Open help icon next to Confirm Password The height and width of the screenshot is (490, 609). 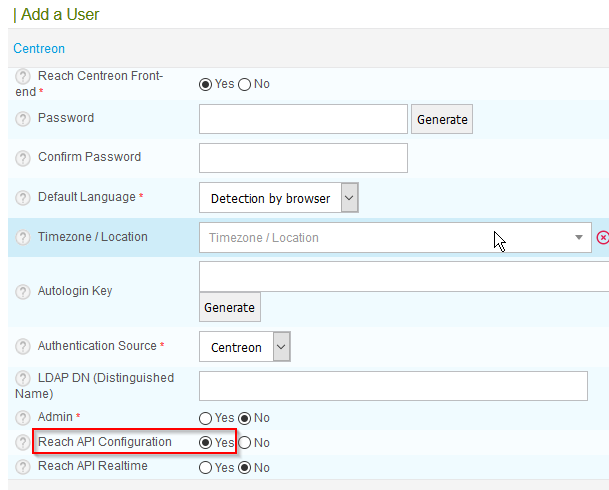coord(23,158)
